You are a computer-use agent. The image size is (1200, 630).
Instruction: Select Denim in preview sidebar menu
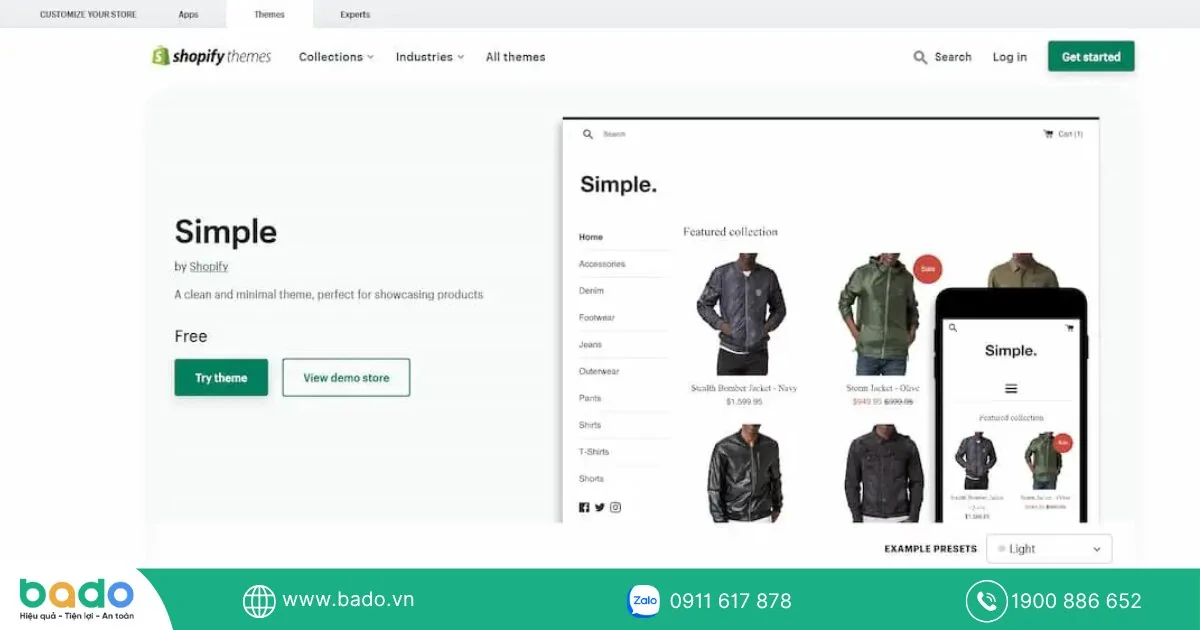click(591, 291)
